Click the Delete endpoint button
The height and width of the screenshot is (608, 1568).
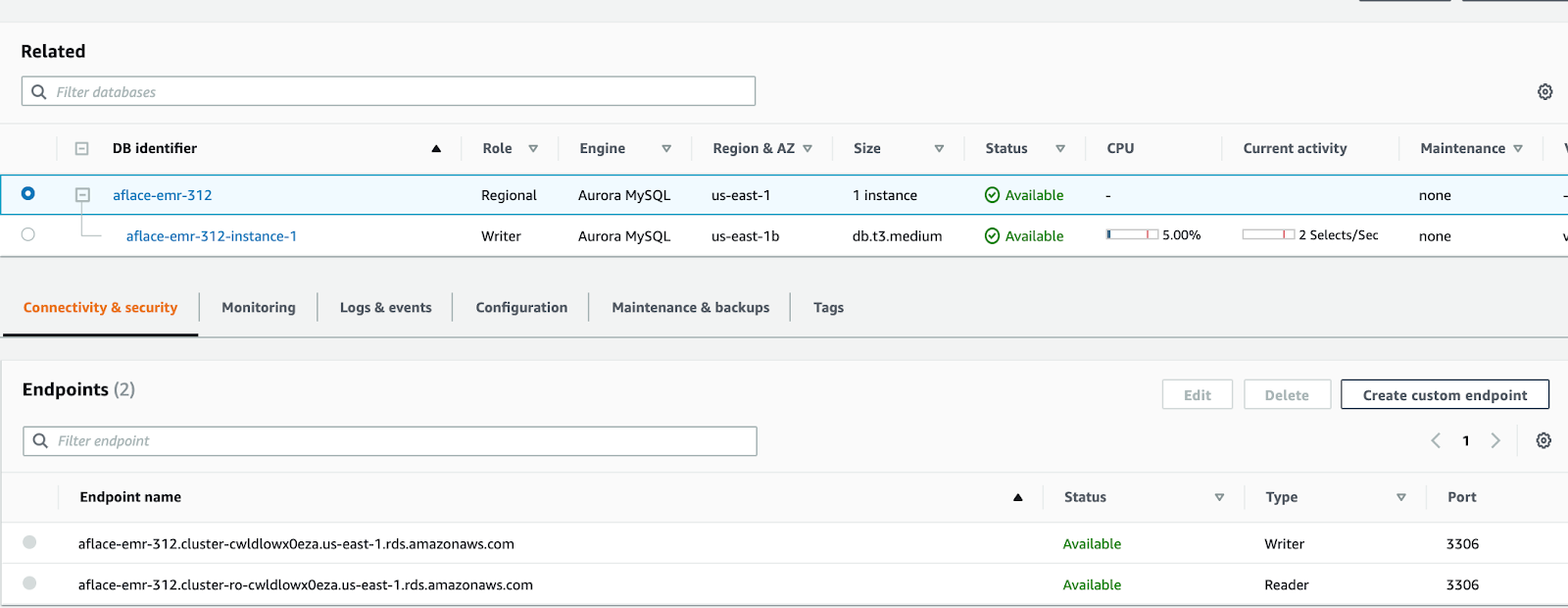pos(1287,394)
